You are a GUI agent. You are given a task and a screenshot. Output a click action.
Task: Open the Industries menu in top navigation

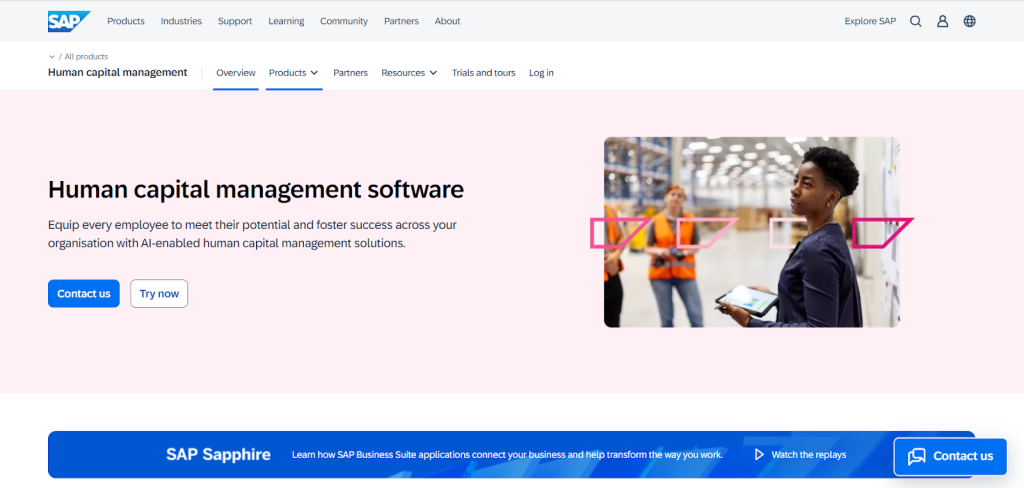(181, 21)
